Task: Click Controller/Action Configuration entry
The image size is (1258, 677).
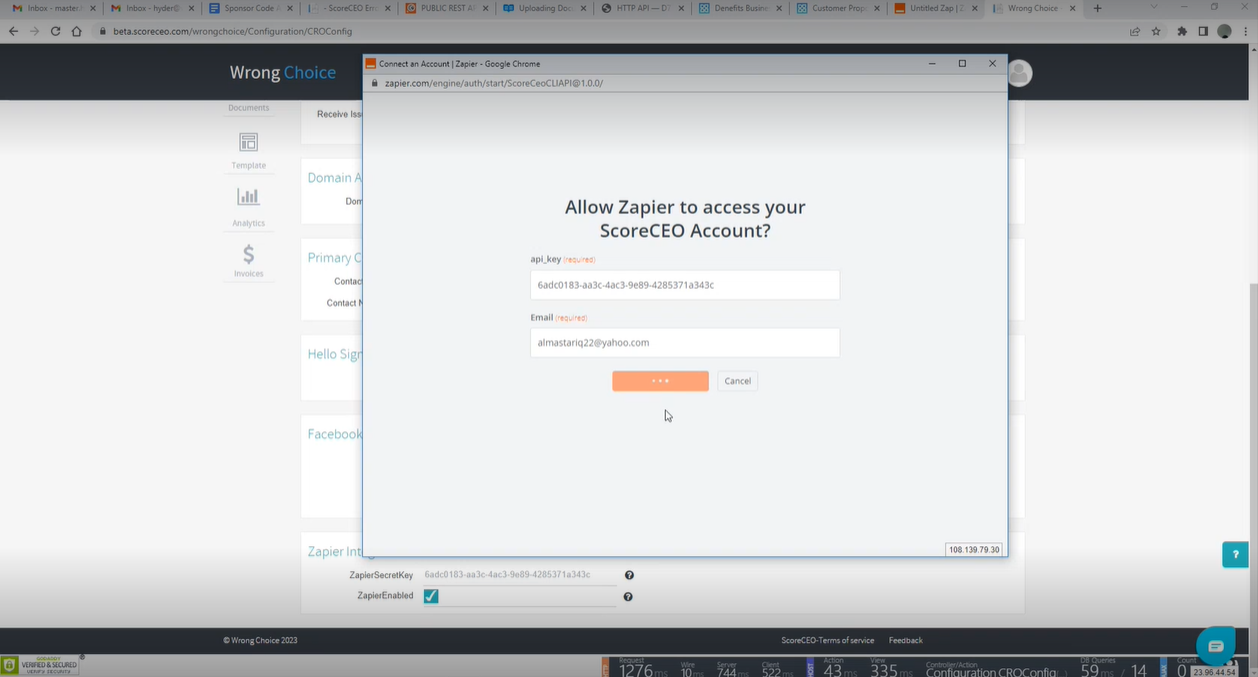Action: point(996,668)
